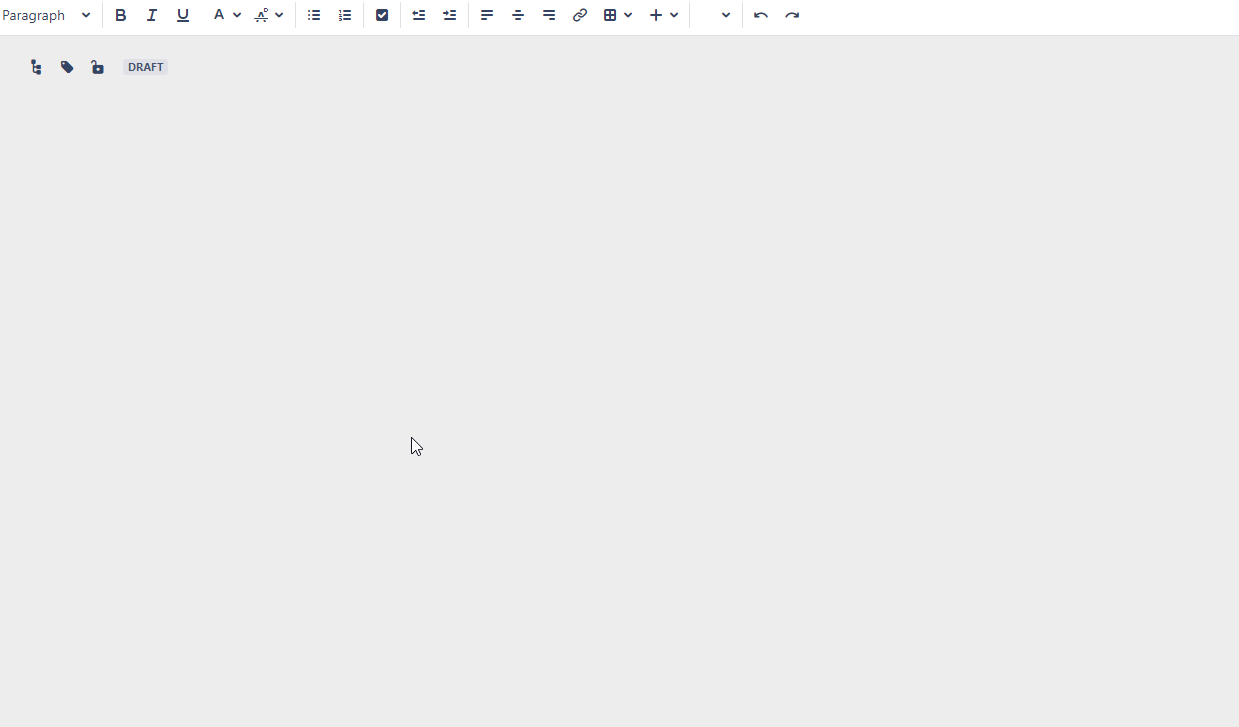Insert a table
This screenshot has height=727, width=1239.
point(610,15)
